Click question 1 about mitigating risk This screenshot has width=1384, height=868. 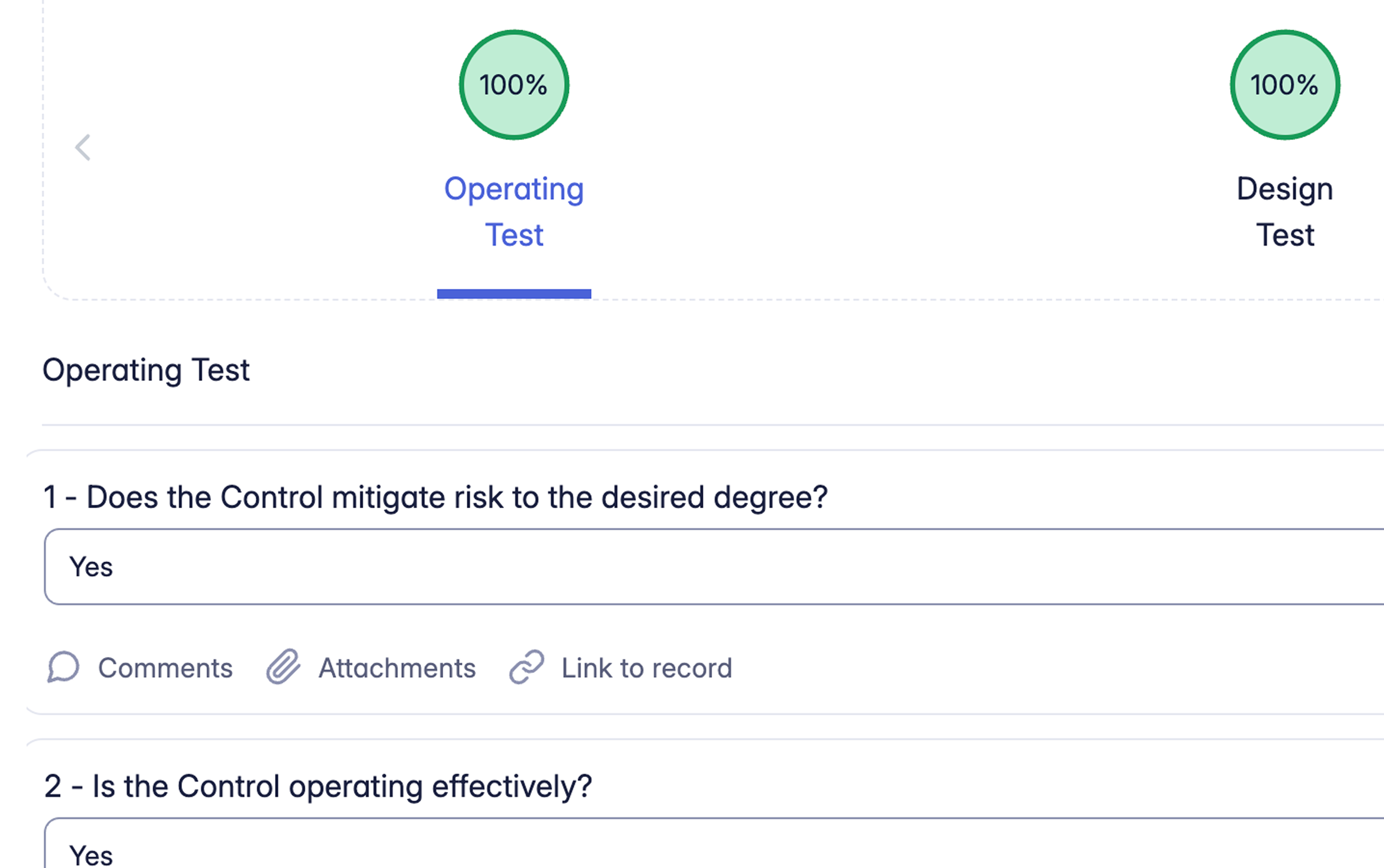435,497
